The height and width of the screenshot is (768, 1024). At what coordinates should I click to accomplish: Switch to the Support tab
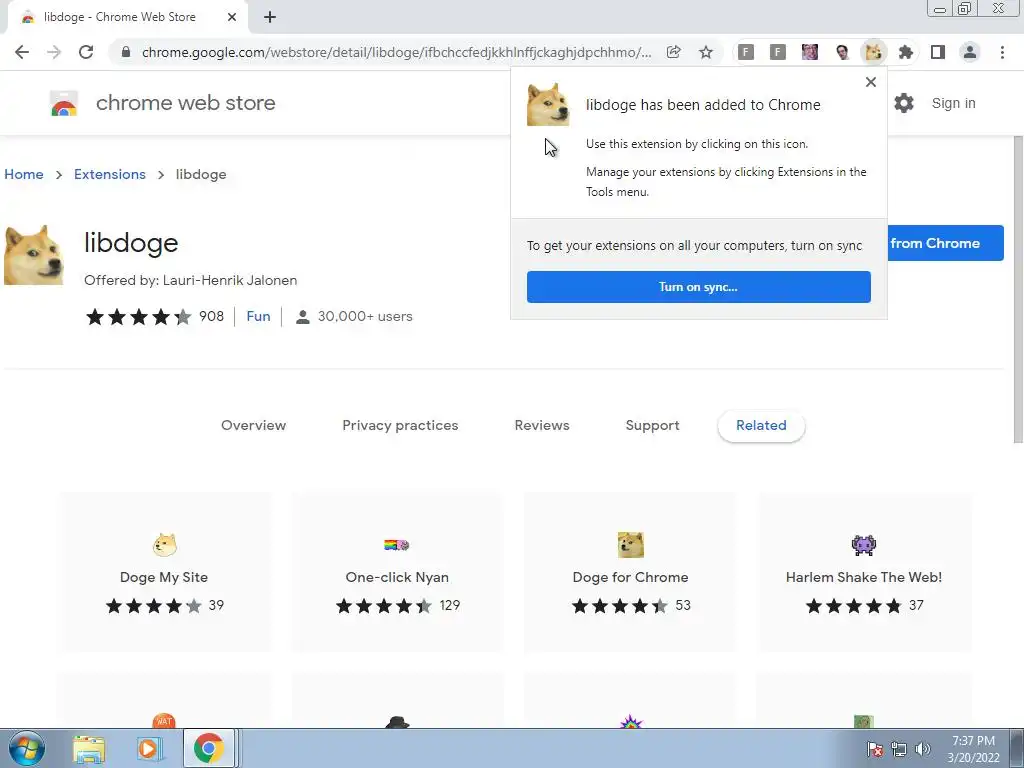point(652,425)
